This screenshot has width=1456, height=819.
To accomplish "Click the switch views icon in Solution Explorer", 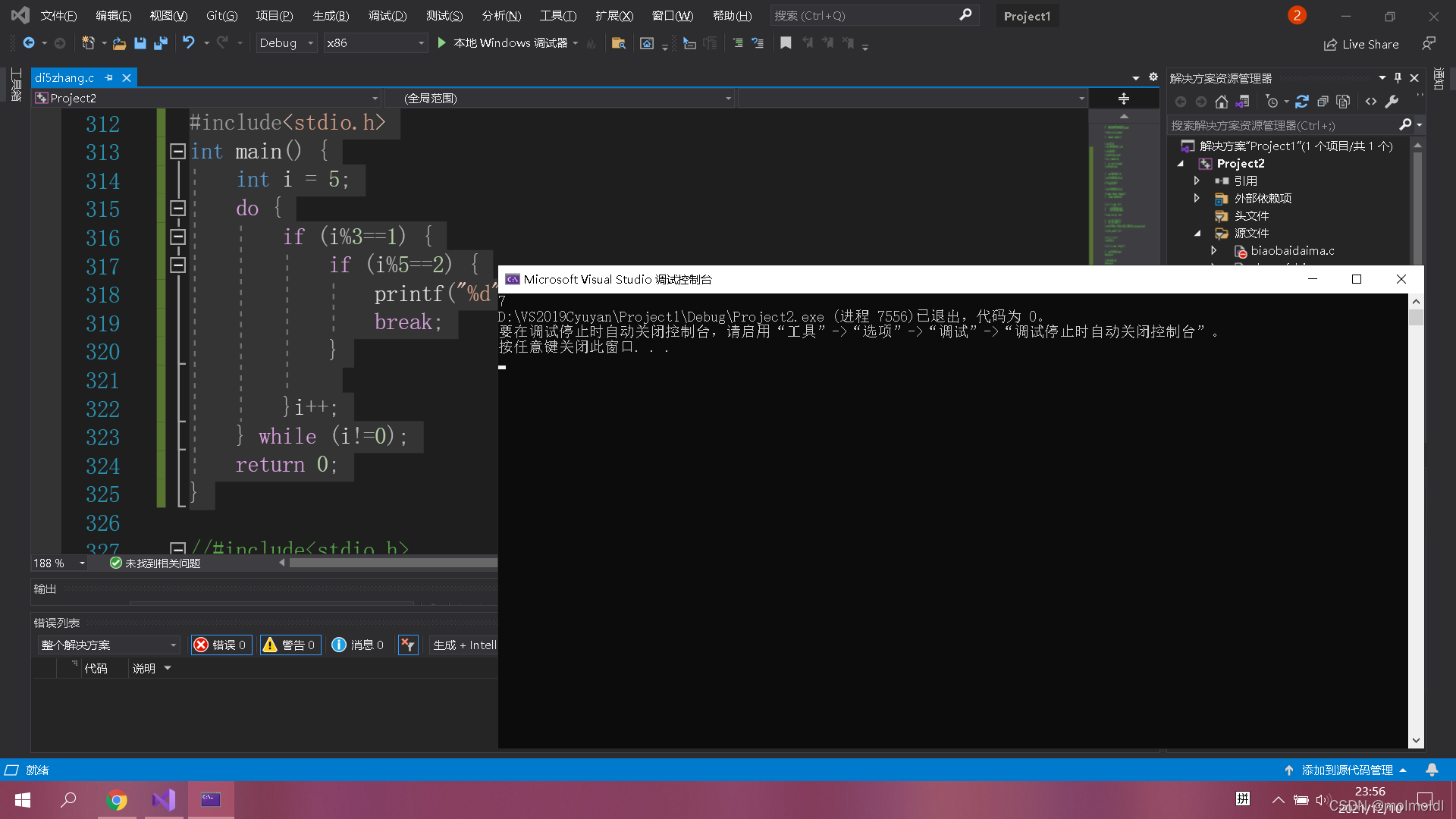I will click(1242, 102).
